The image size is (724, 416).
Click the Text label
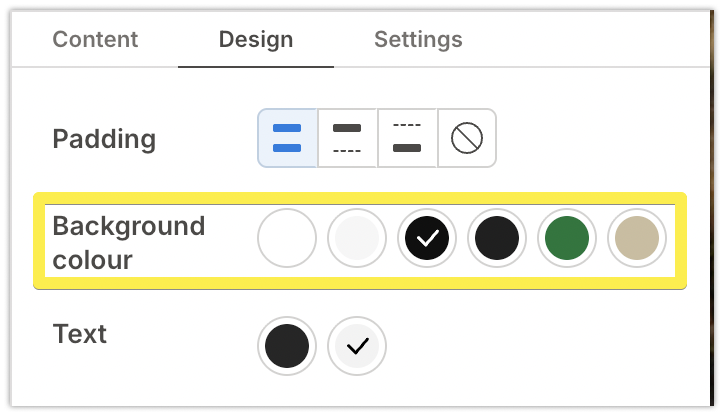click(80, 333)
